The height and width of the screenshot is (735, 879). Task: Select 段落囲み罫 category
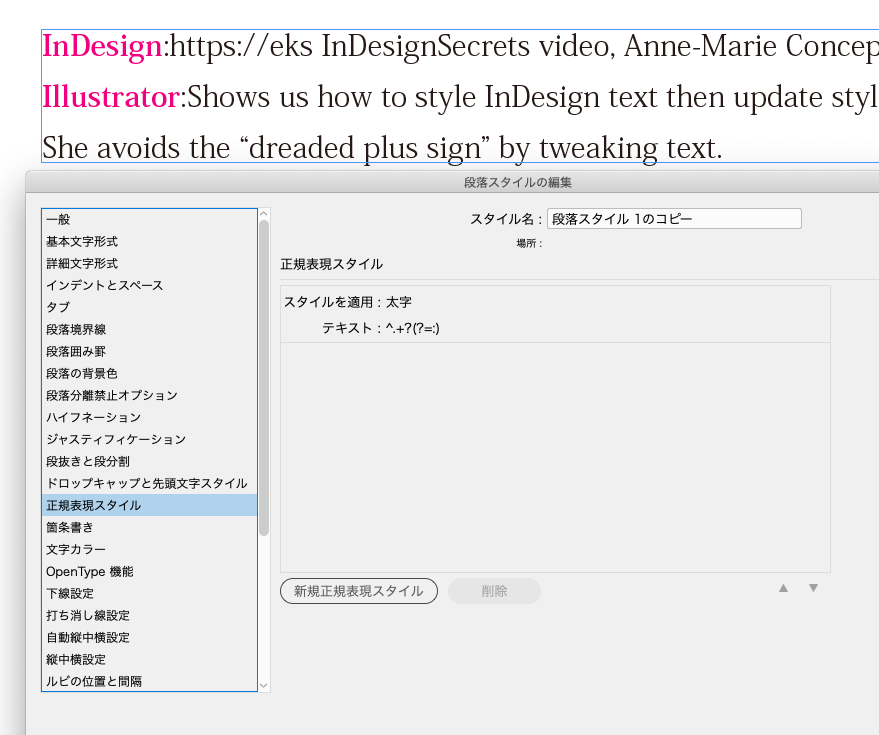coord(149,352)
